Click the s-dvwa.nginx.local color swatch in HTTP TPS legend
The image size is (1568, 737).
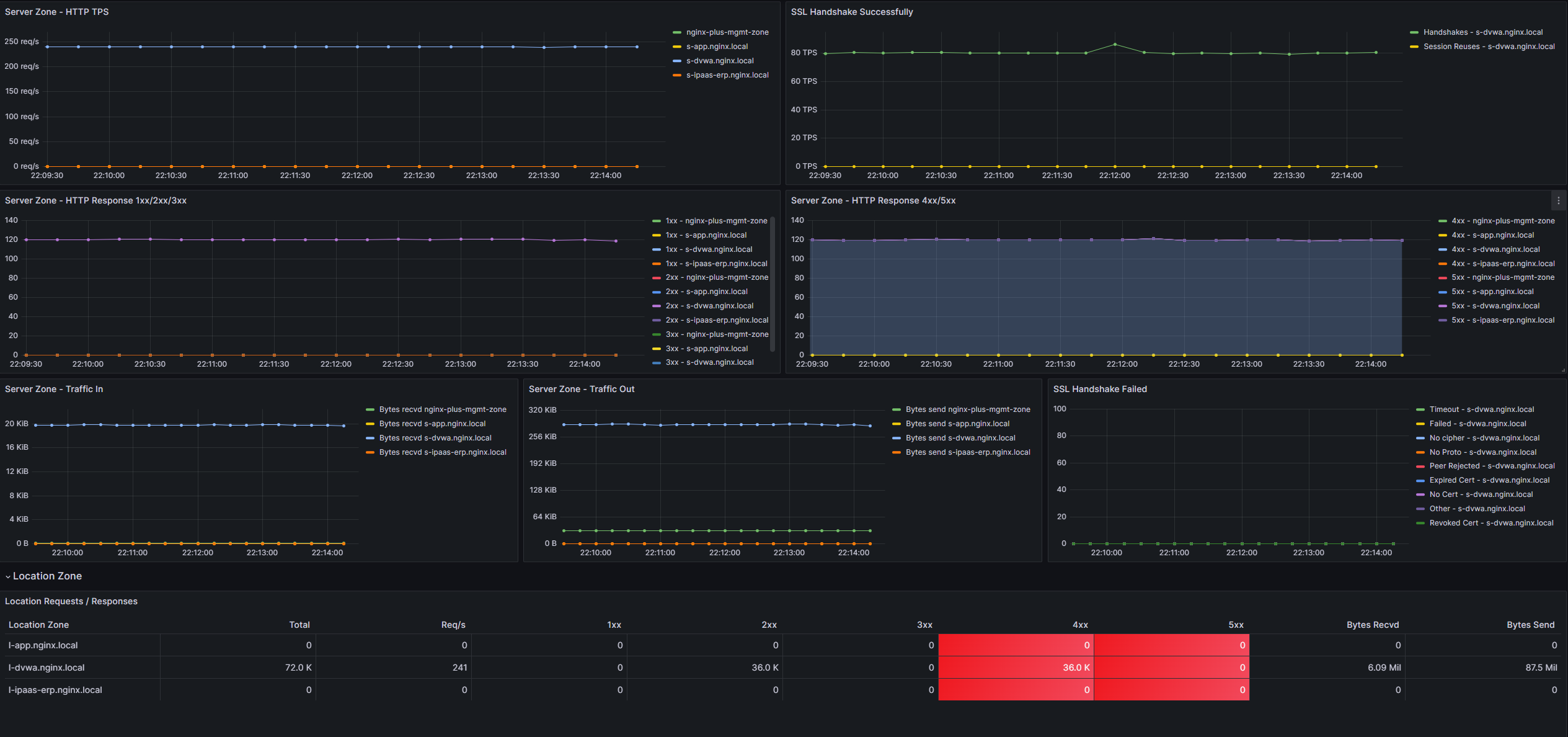pyautogui.click(x=677, y=61)
